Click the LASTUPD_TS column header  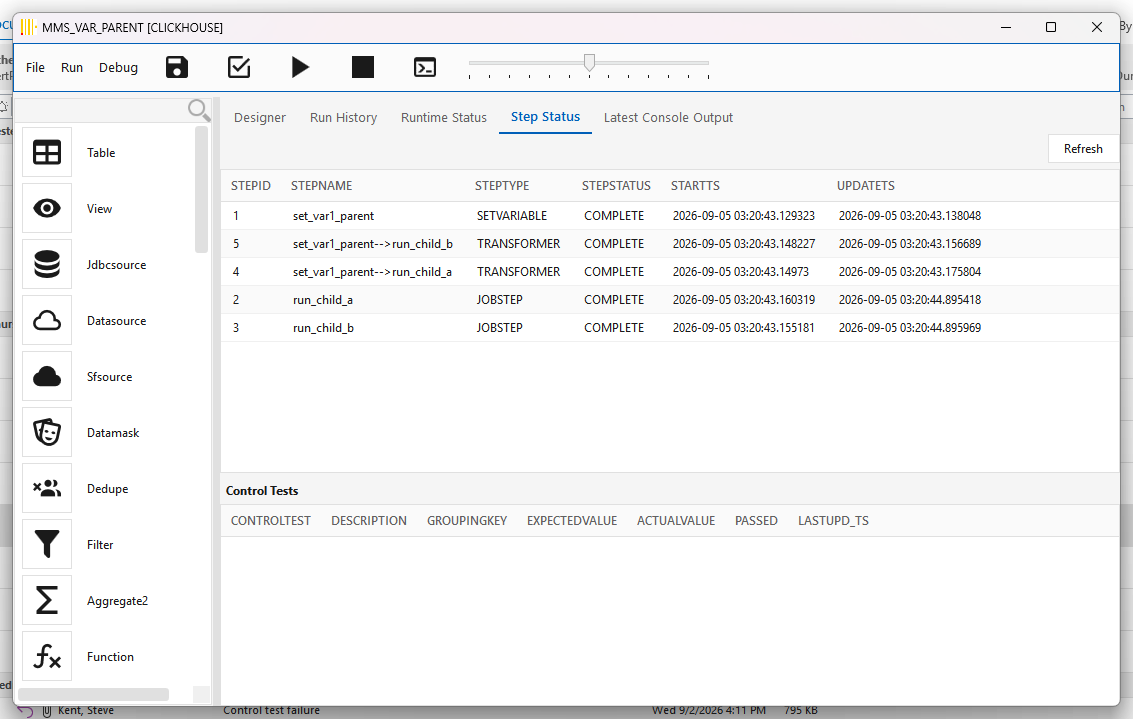tap(833, 520)
